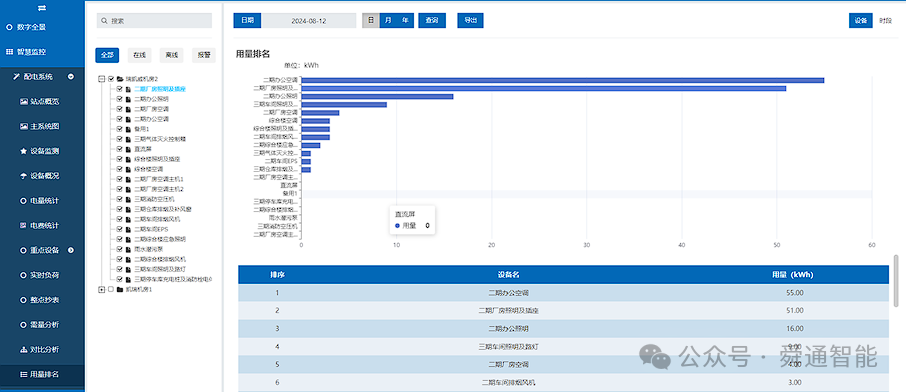Screen dimensions: 906x392
Task: Uncheck the 直流屏 device checkbox
Action: point(120,149)
